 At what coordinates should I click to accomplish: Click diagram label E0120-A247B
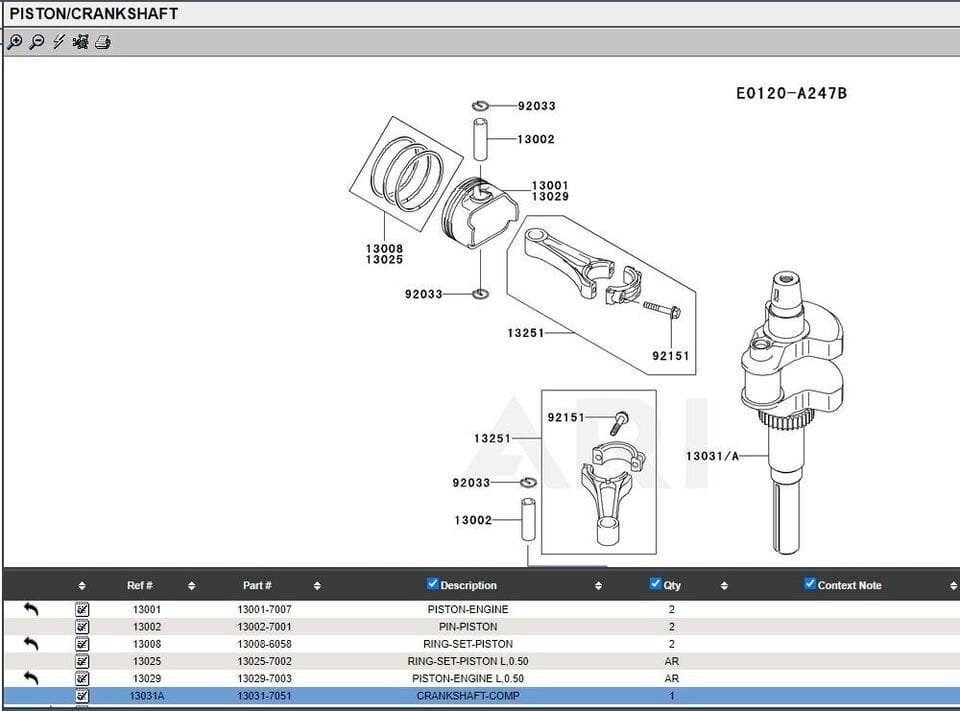[791, 93]
